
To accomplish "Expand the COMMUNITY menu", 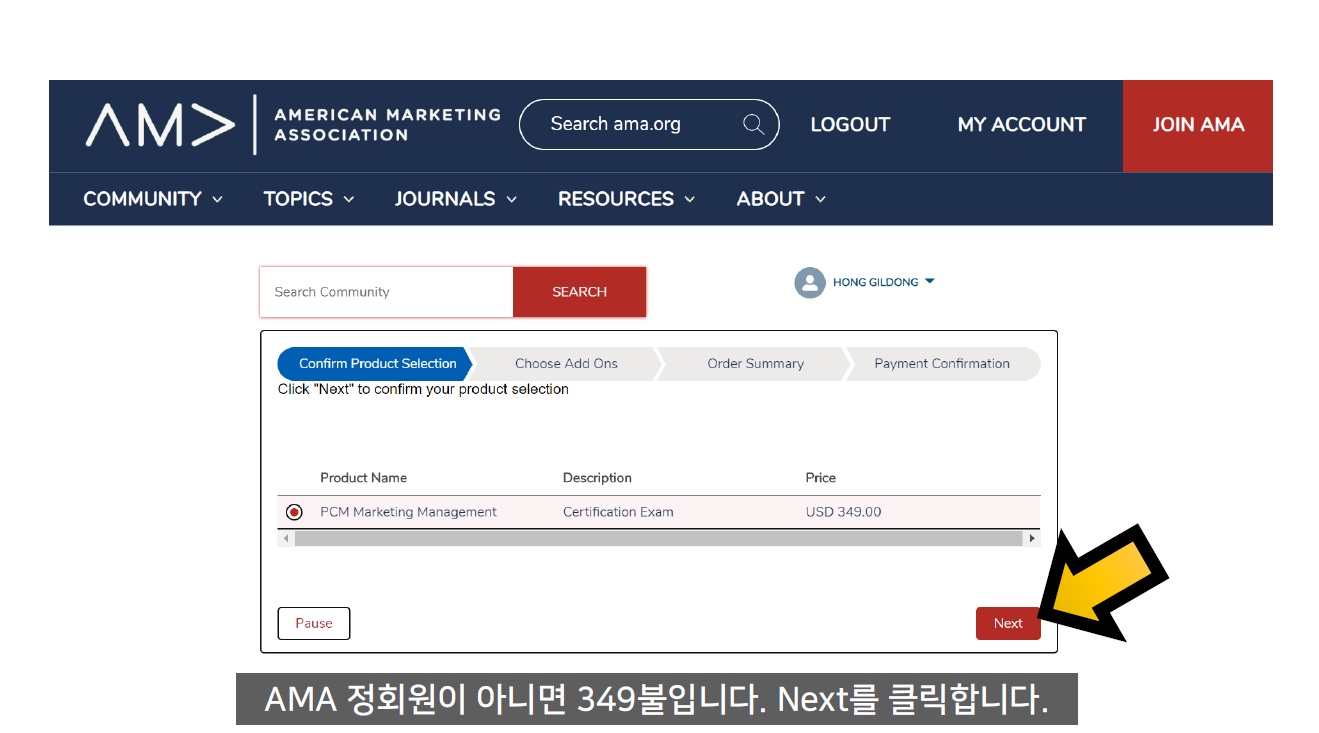I will (x=153, y=199).
